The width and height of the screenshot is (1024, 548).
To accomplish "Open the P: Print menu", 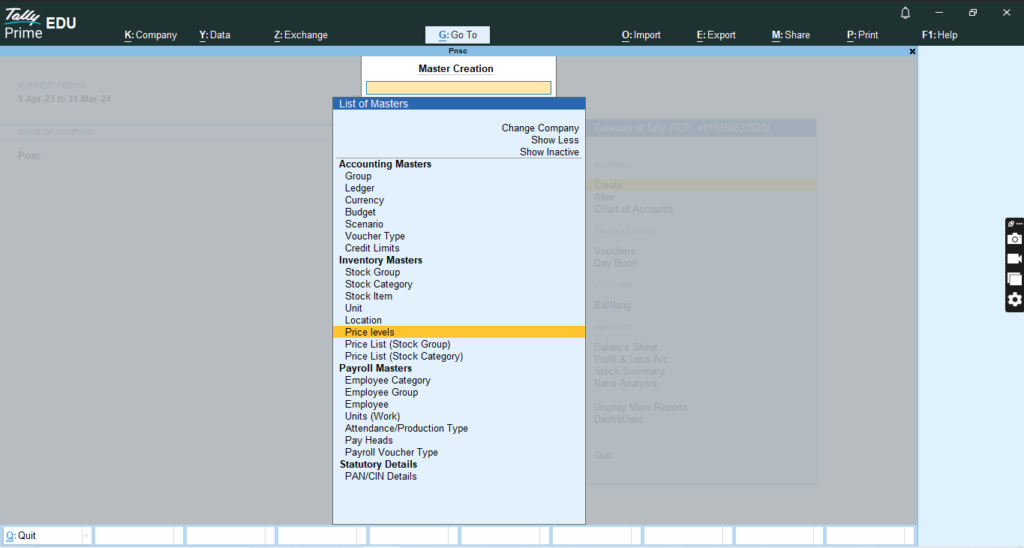I will tap(863, 35).
